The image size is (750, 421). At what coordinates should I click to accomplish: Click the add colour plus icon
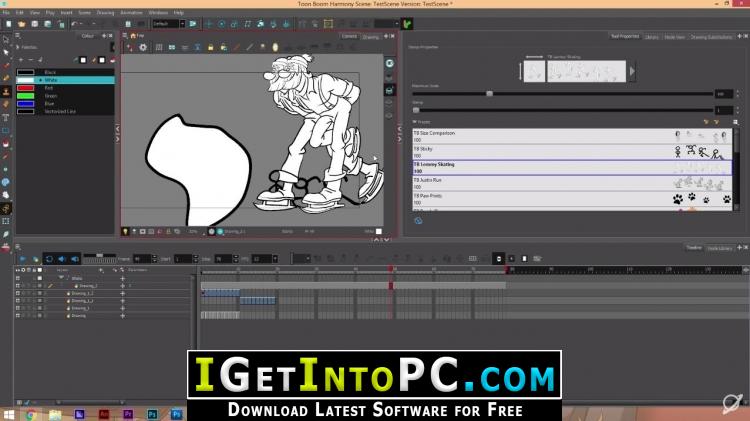tap(21, 60)
